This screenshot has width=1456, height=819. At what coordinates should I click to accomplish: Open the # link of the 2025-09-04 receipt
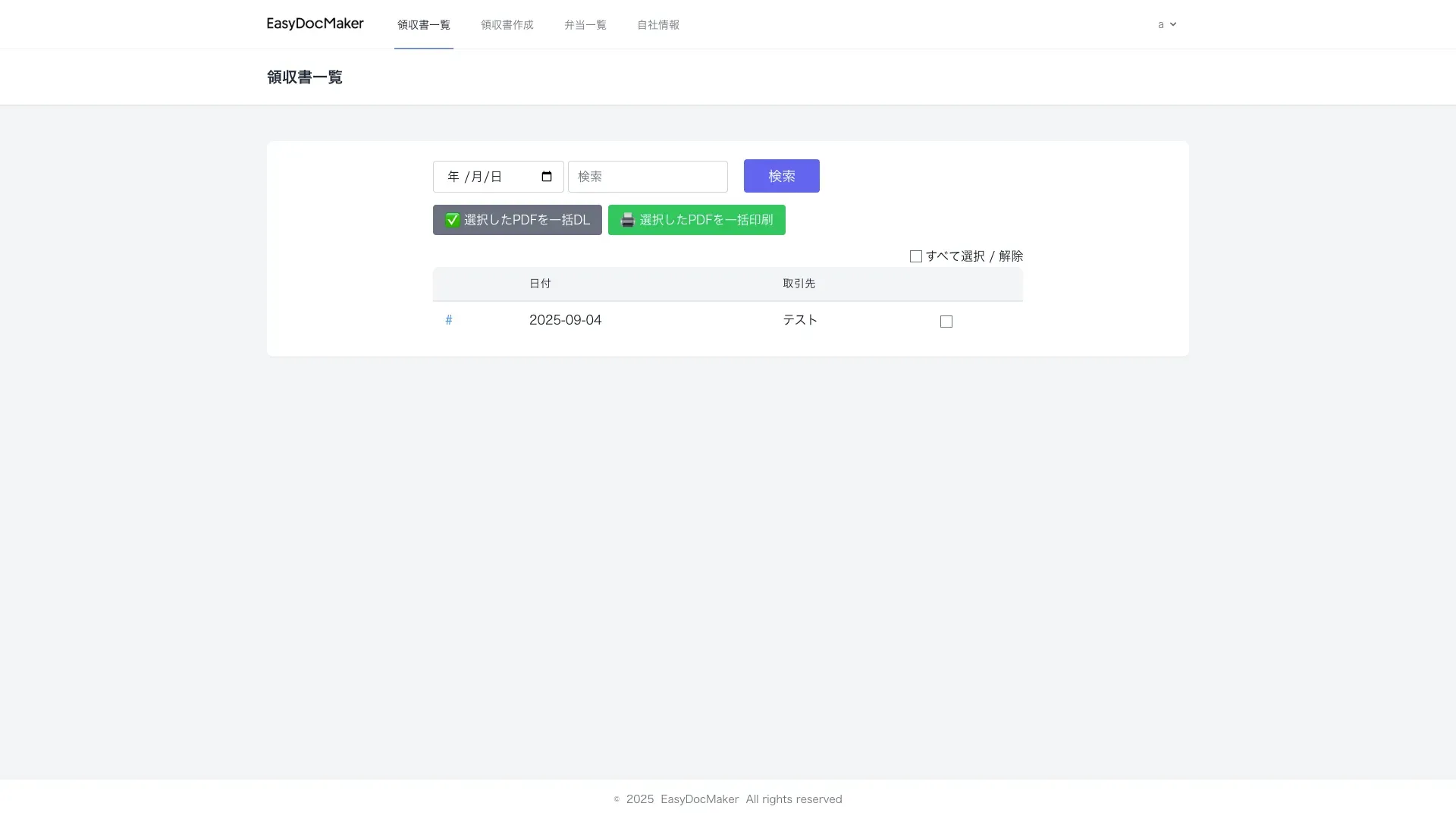coord(448,320)
